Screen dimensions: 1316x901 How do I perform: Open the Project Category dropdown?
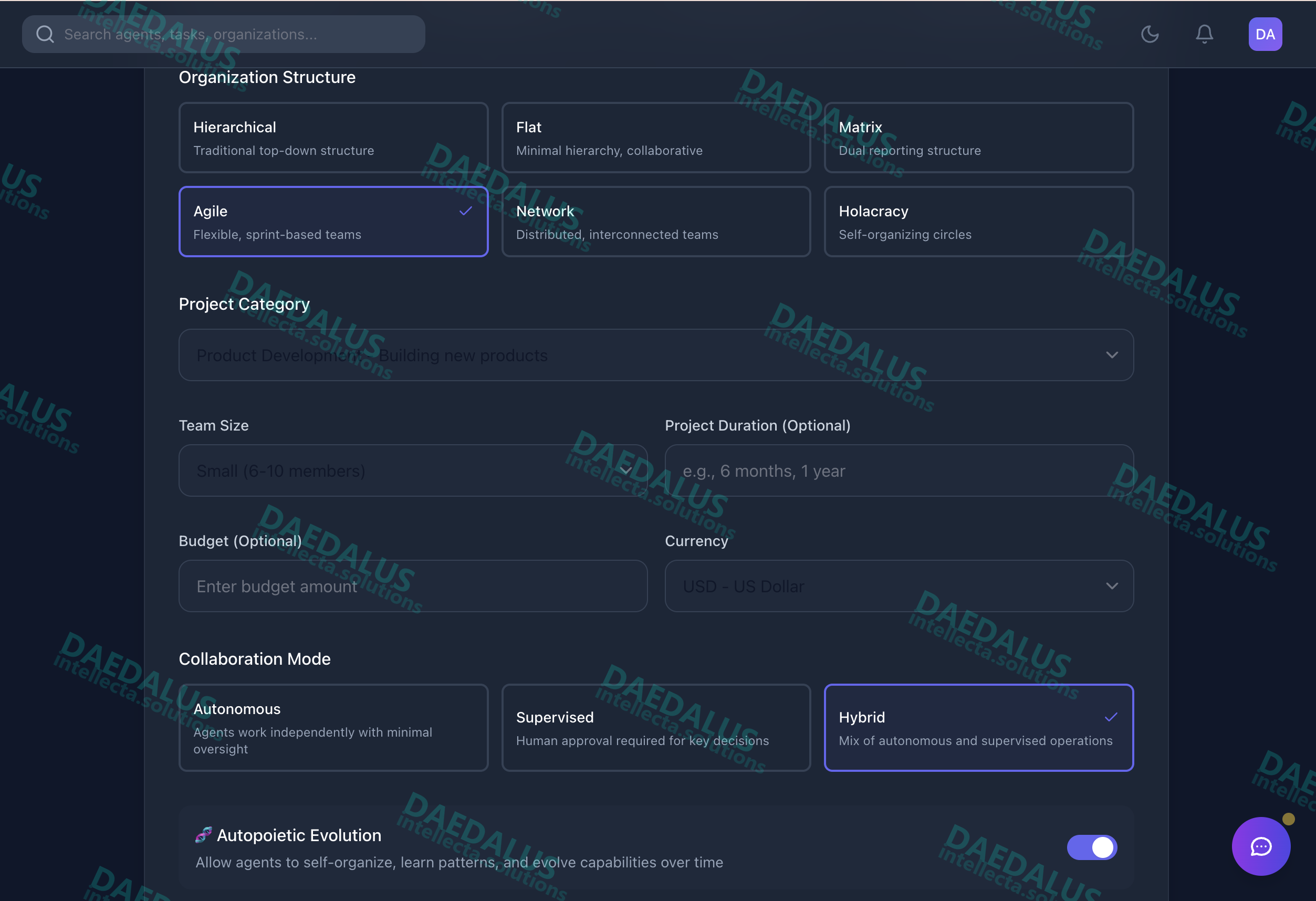pos(656,355)
